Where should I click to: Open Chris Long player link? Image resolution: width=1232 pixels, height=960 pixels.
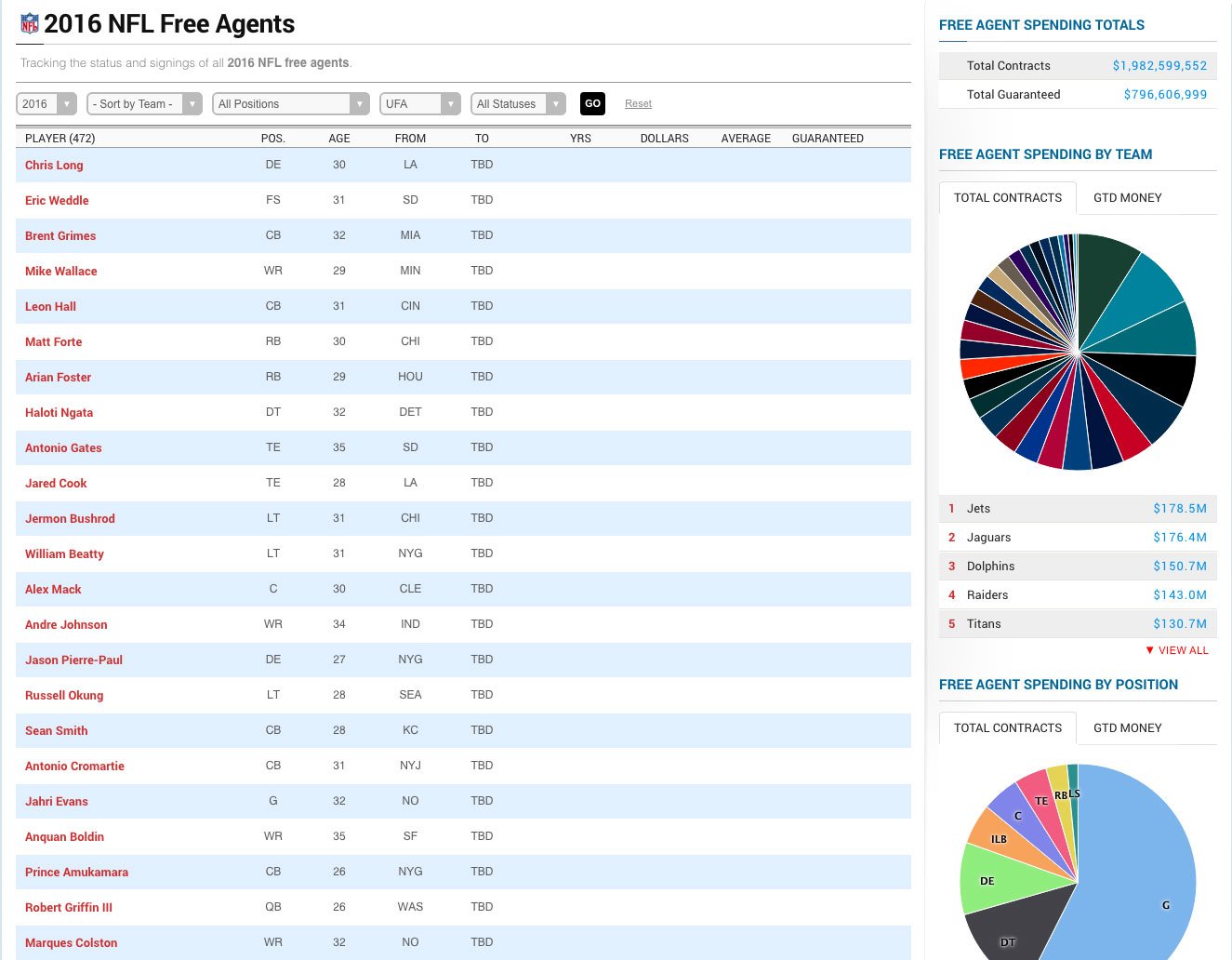[54, 165]
